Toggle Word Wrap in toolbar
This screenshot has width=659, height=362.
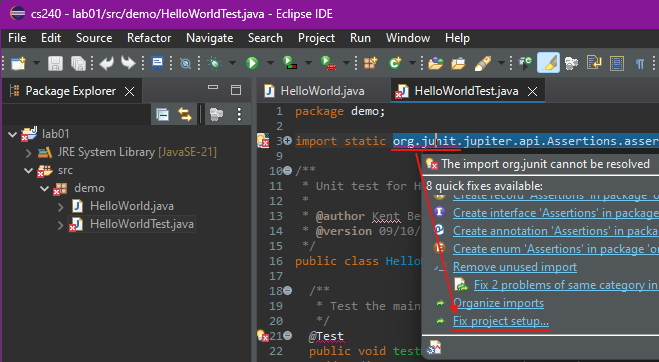(x=594, y=63)
